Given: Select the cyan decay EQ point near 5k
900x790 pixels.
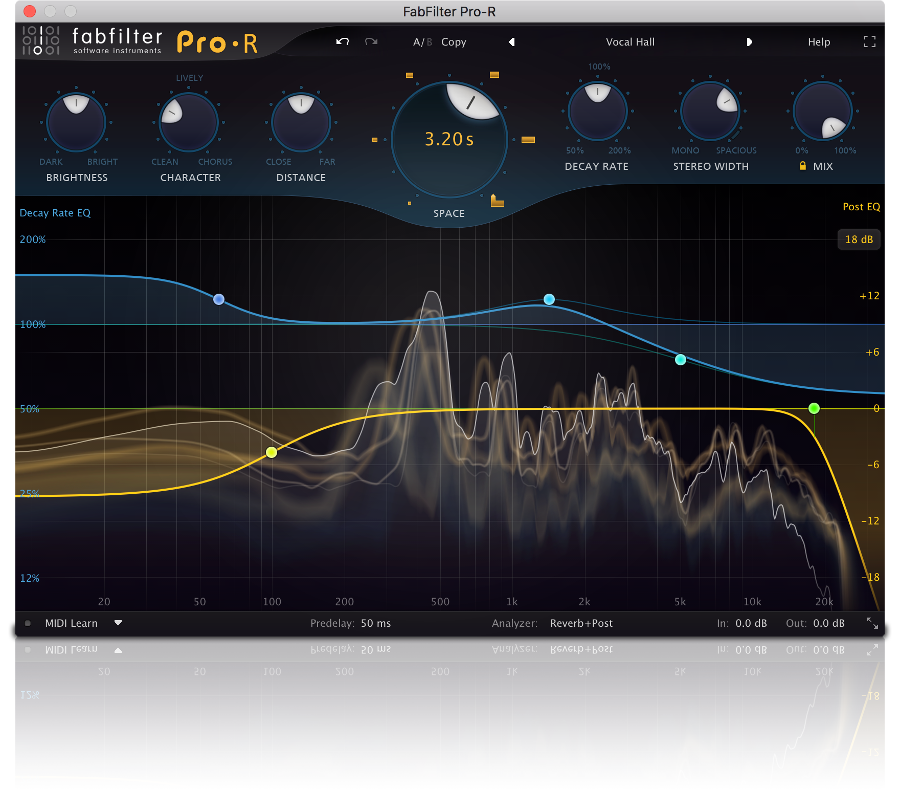Looking at the screenshot, I should pos(680,359).
